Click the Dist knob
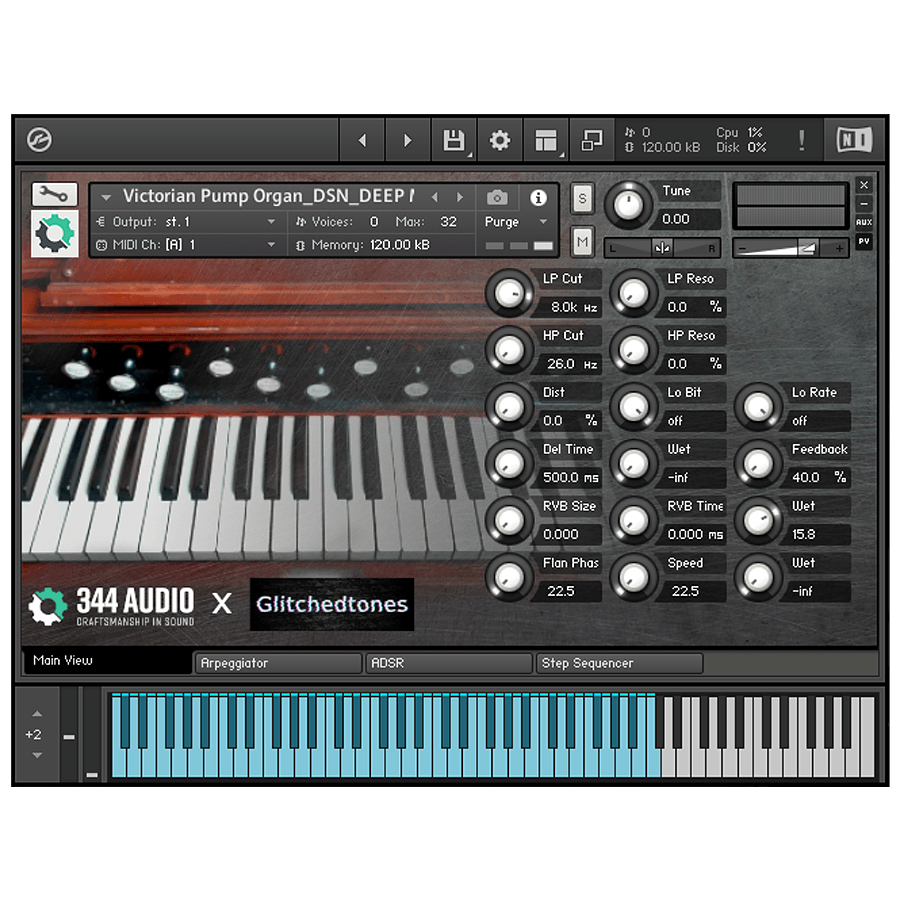 tap(510, 407)
